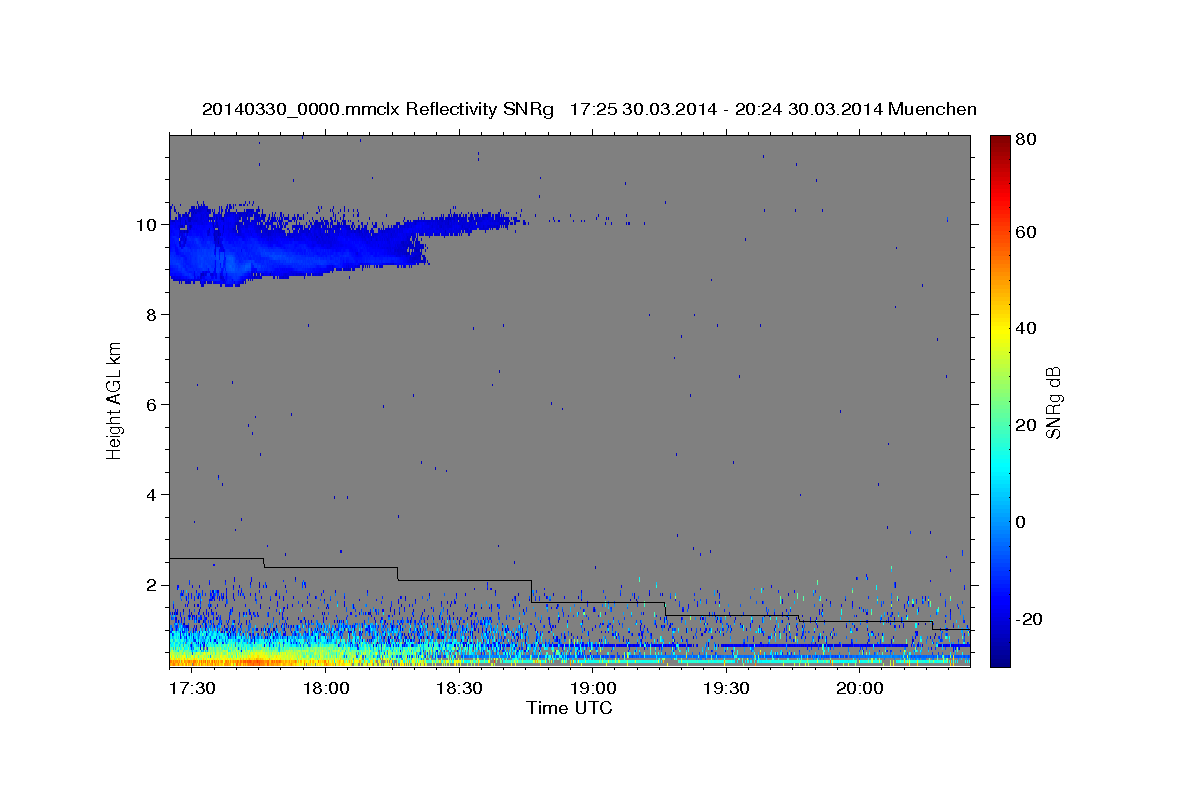Image resolution: width=1200 pixels, height=800 pixels.
Task: Click the 18:30 time tick label
Action: pyautogui.click(x=459, y=688)
